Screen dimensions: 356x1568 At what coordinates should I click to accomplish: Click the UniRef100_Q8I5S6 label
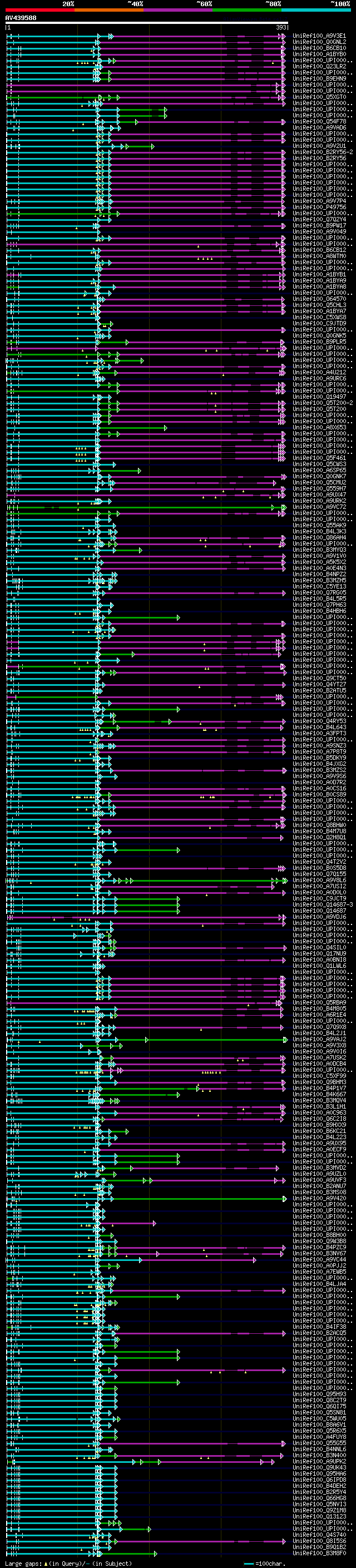pyautogui.click(x=319, y=1541)
